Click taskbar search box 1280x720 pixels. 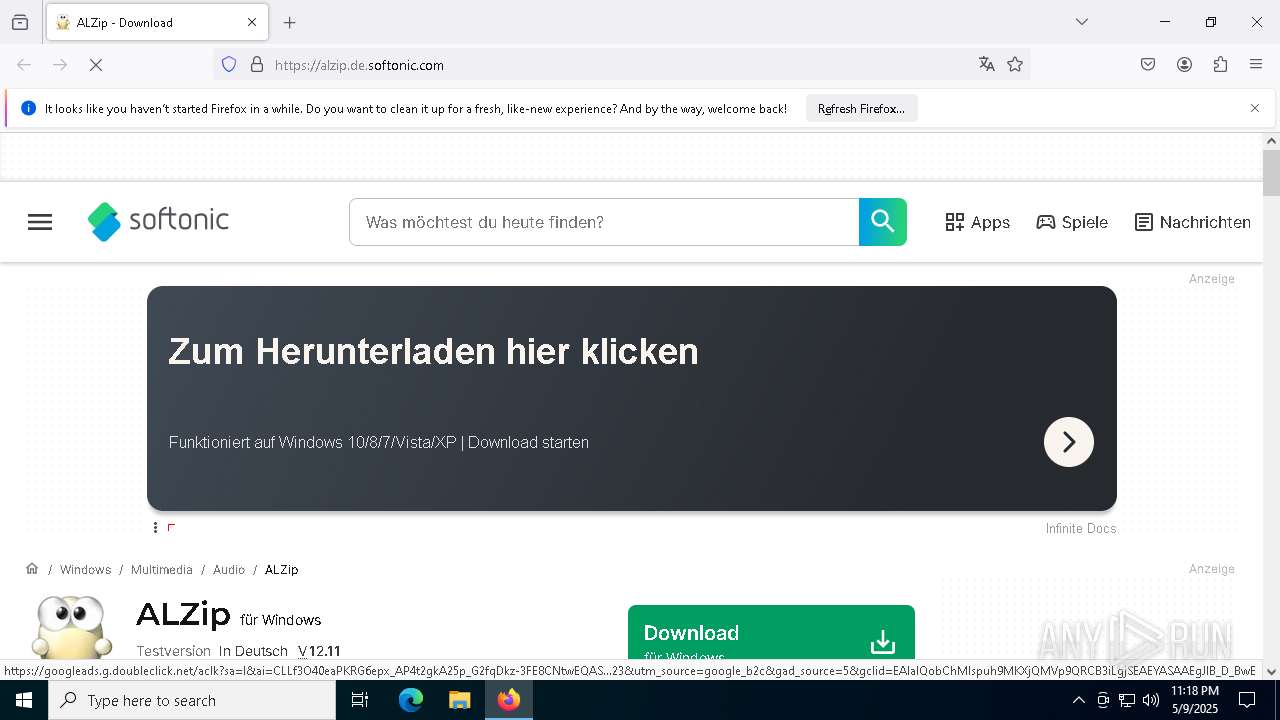click(x=192, y=700)
